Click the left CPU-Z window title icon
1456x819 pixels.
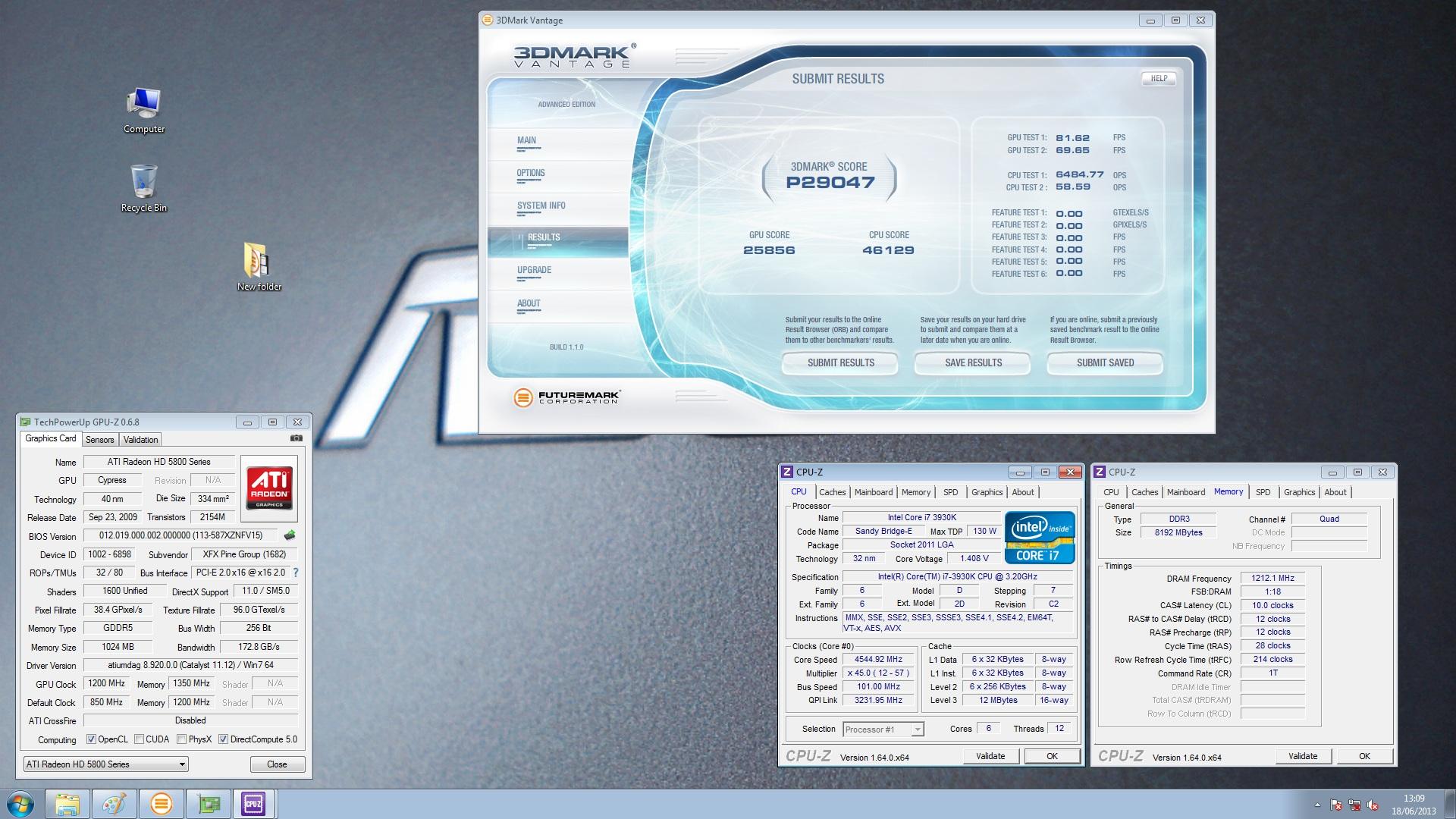pos(787,472)
